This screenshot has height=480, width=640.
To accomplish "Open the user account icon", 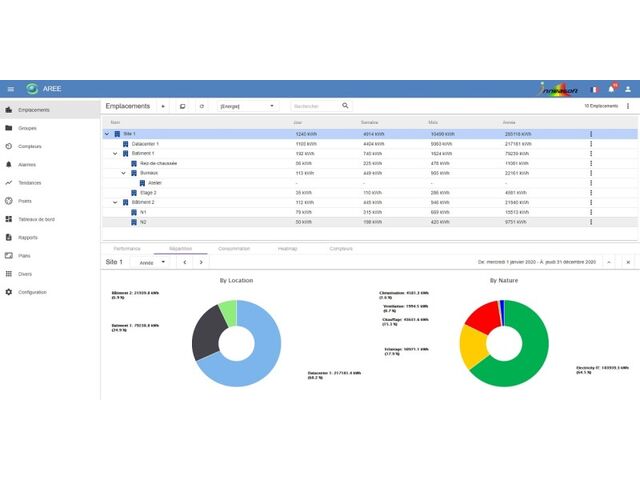I will point(627,89).
